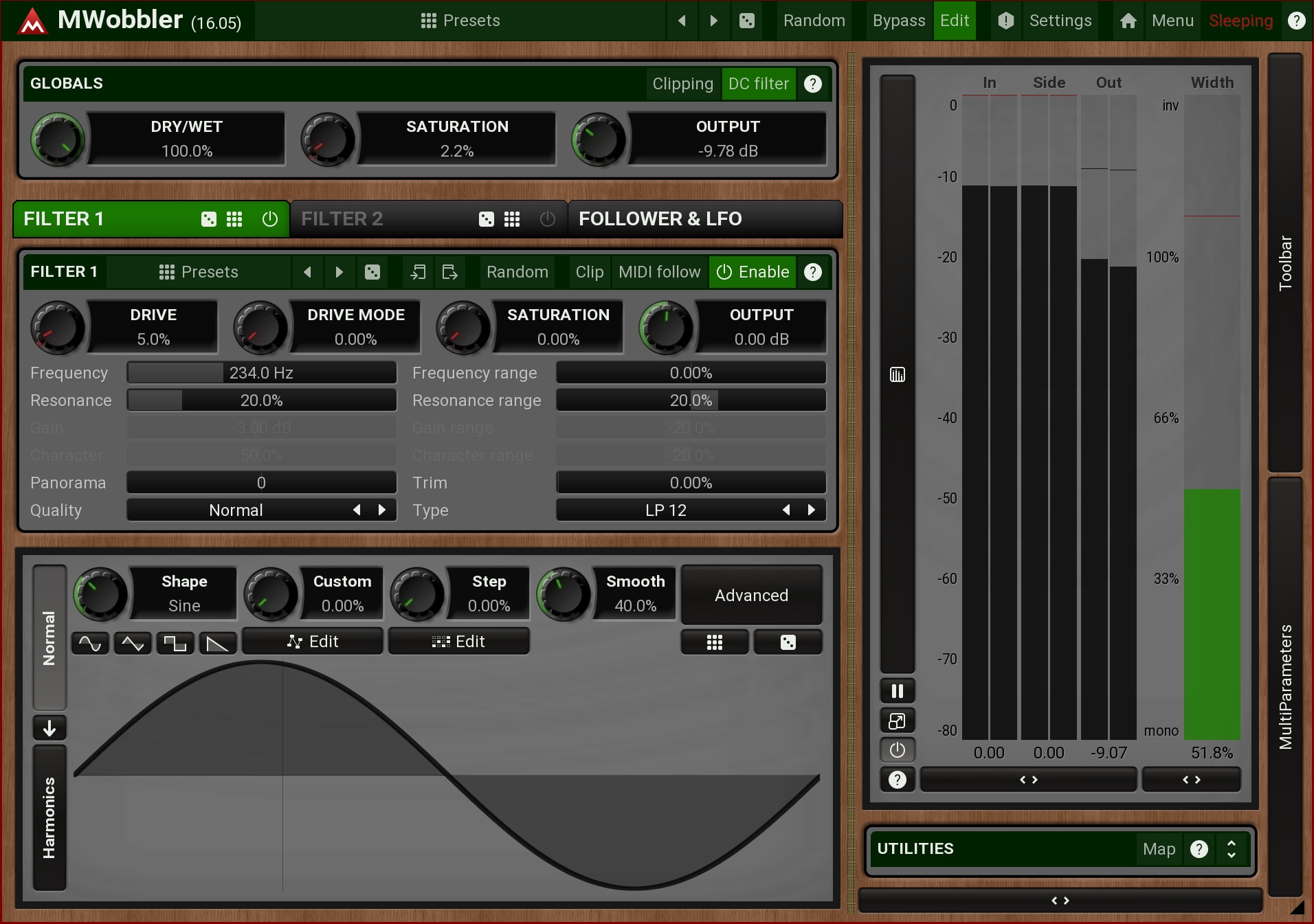The width and height of the screenshot is (1314, 924).
Task: Select previous Filter 1 preset arrow
Action: [x=307, y=272]
